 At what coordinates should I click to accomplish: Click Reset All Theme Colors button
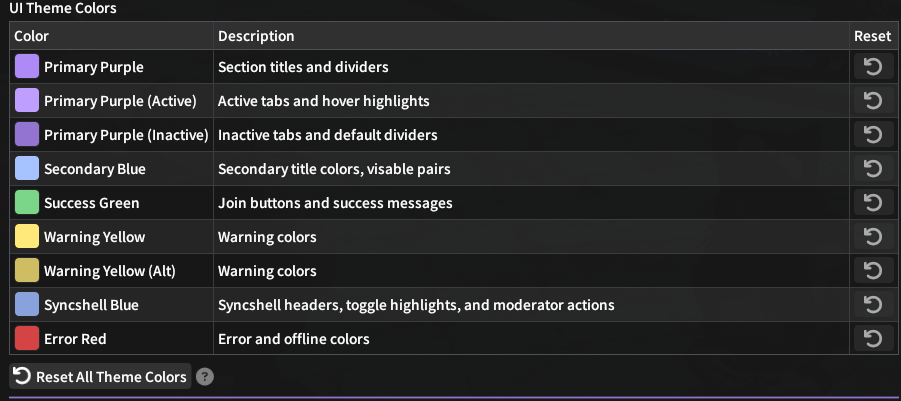100,377
